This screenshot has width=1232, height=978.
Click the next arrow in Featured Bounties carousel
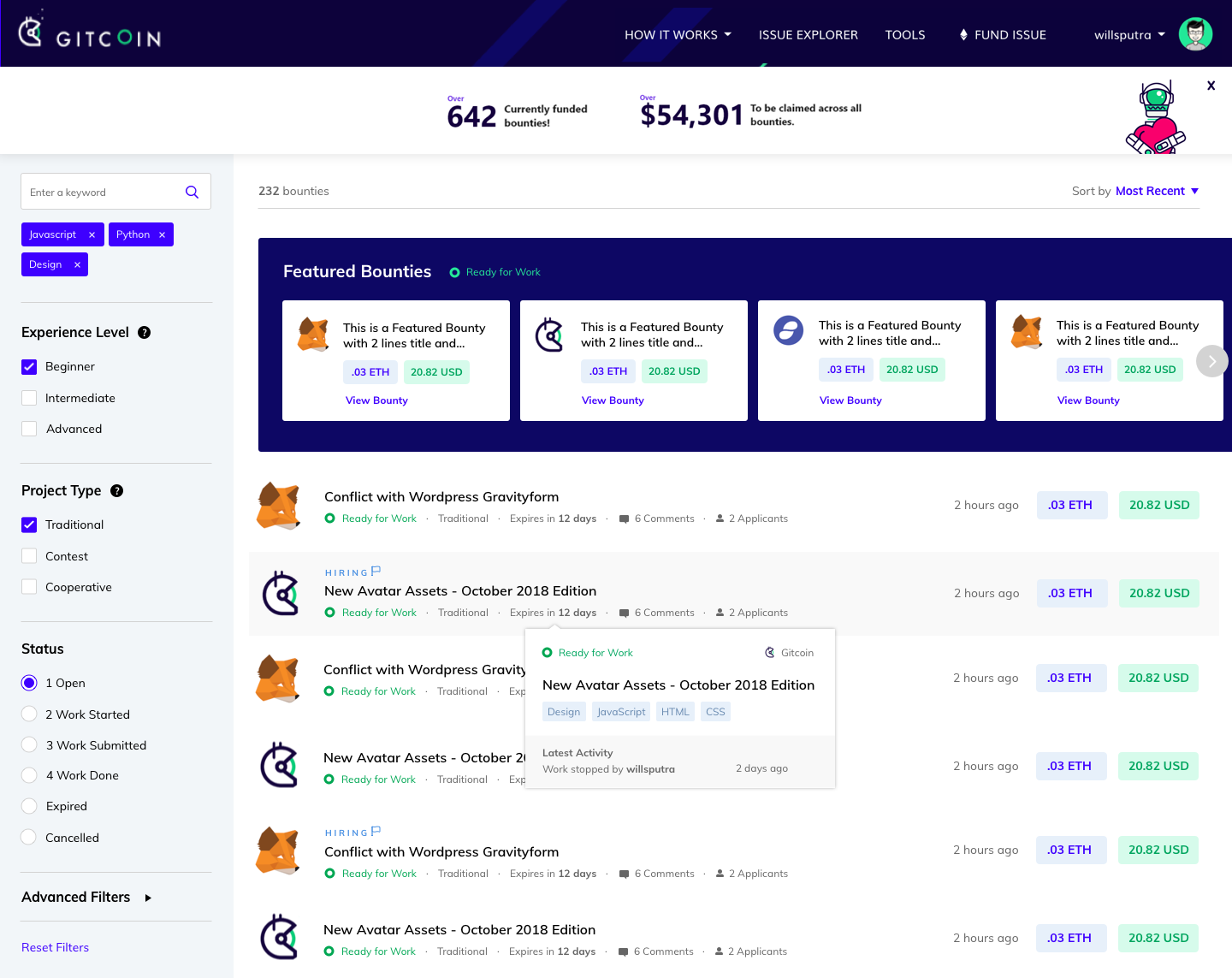click(x=1211, y=361)
